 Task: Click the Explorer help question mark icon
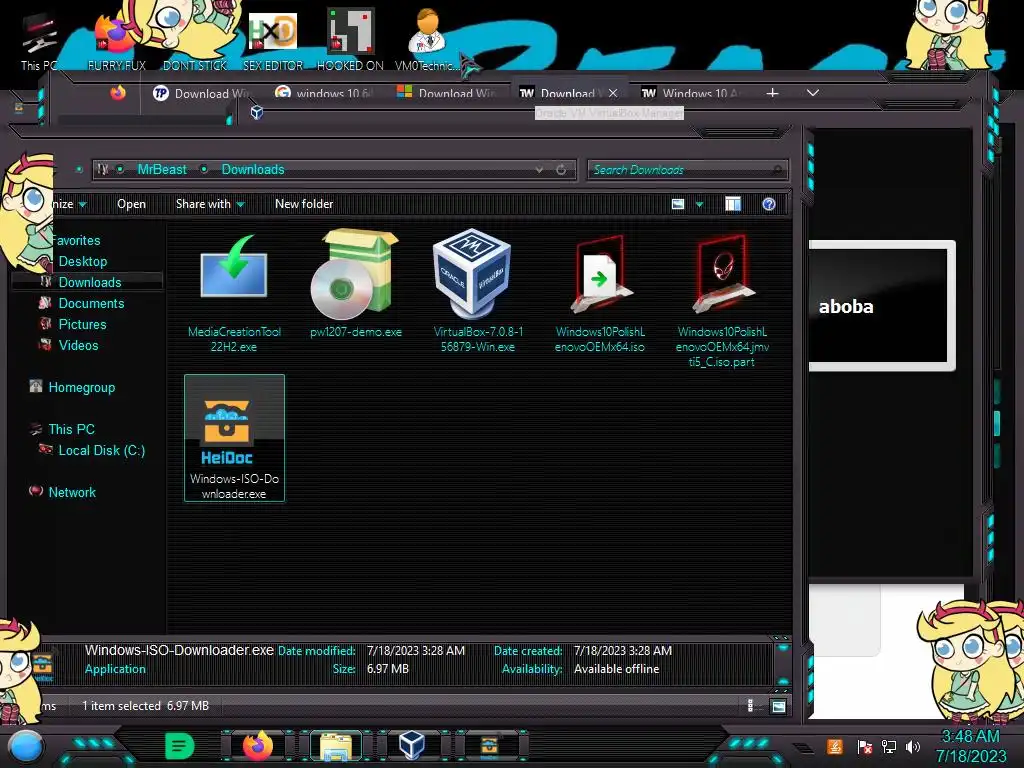click(769, 204)
